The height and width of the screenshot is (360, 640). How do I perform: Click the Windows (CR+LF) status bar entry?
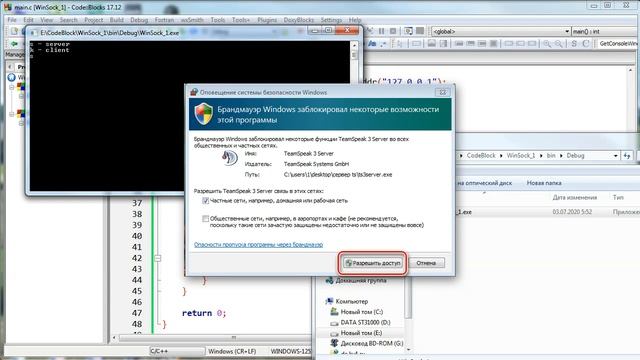tap(232, 351)
